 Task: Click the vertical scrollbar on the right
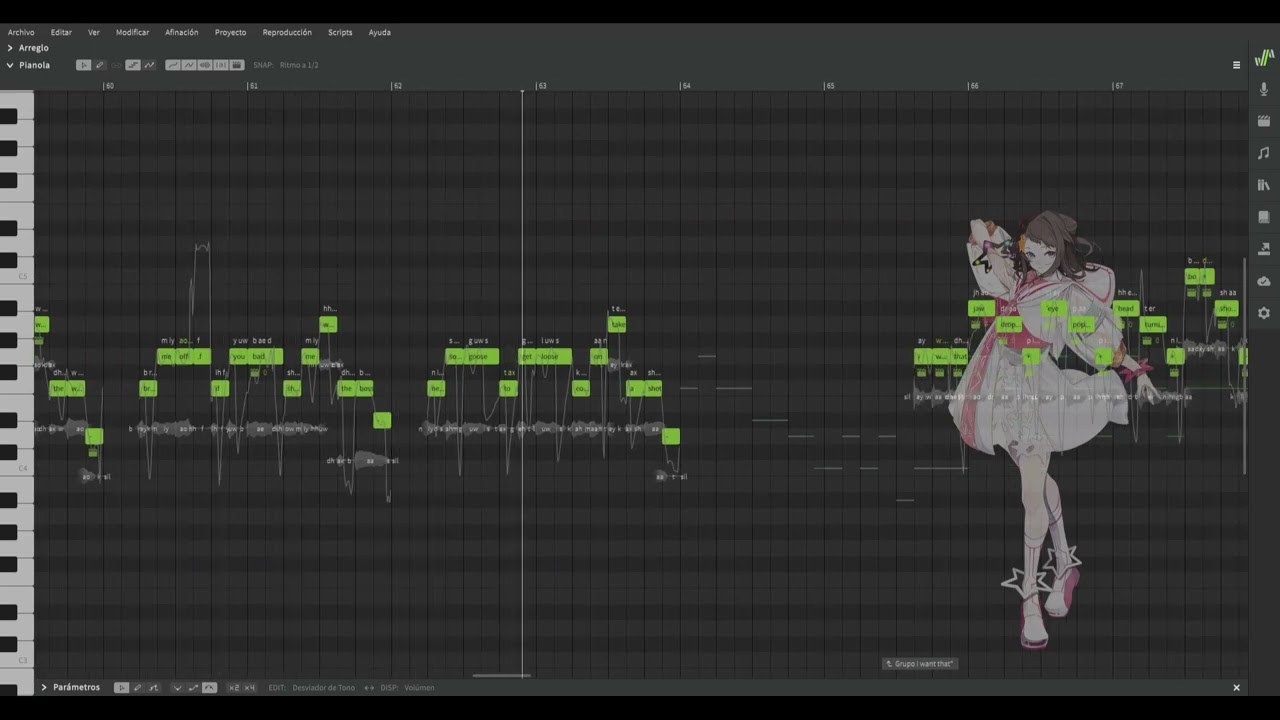pyautogui.click(x=1245, y=365)
